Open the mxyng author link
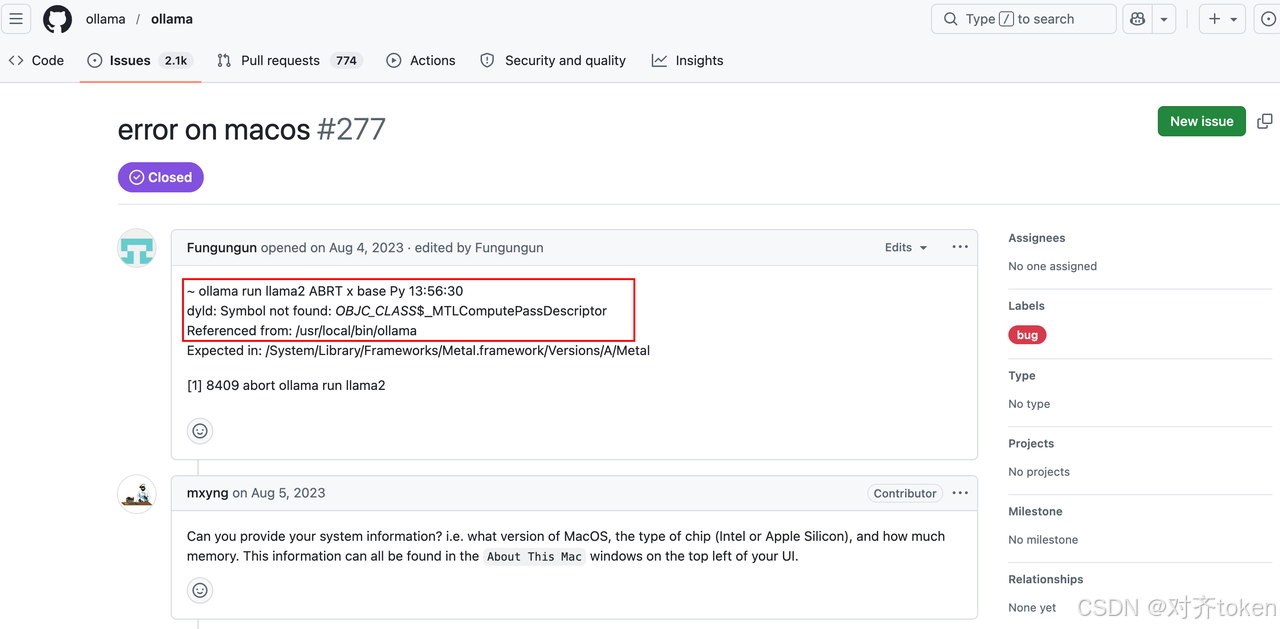The width and height of the screenshot is (1280, 629). click(x=208, y=493)
